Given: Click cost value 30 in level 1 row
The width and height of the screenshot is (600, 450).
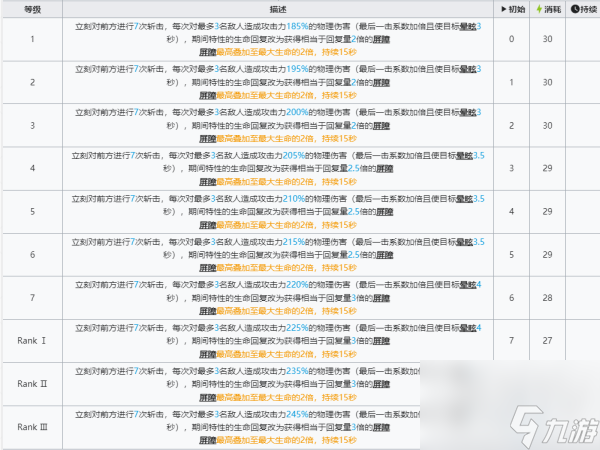Looking at the screenshot, I should click(548, 39).
